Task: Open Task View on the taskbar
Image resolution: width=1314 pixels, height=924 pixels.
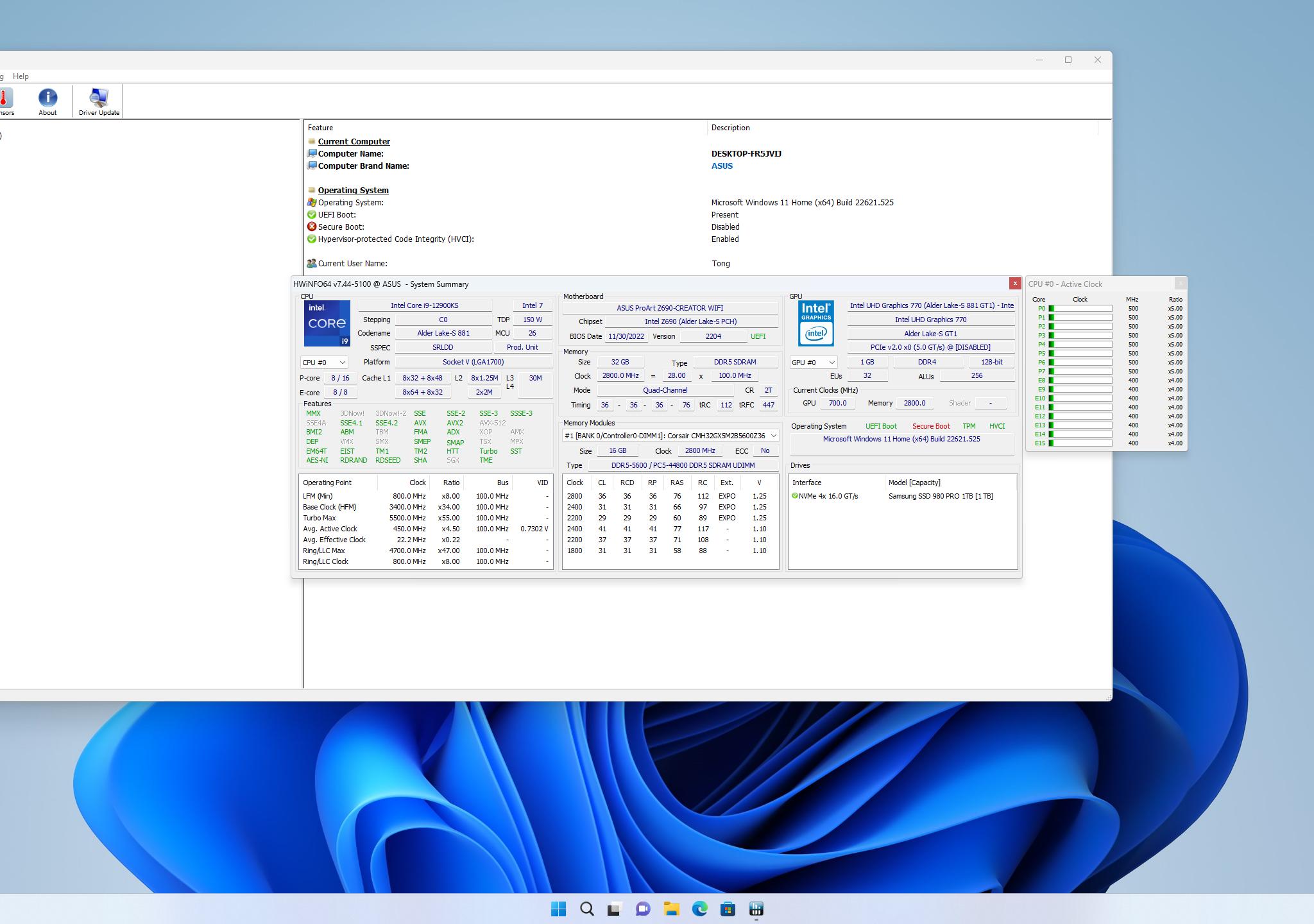Action: [615, 909]
